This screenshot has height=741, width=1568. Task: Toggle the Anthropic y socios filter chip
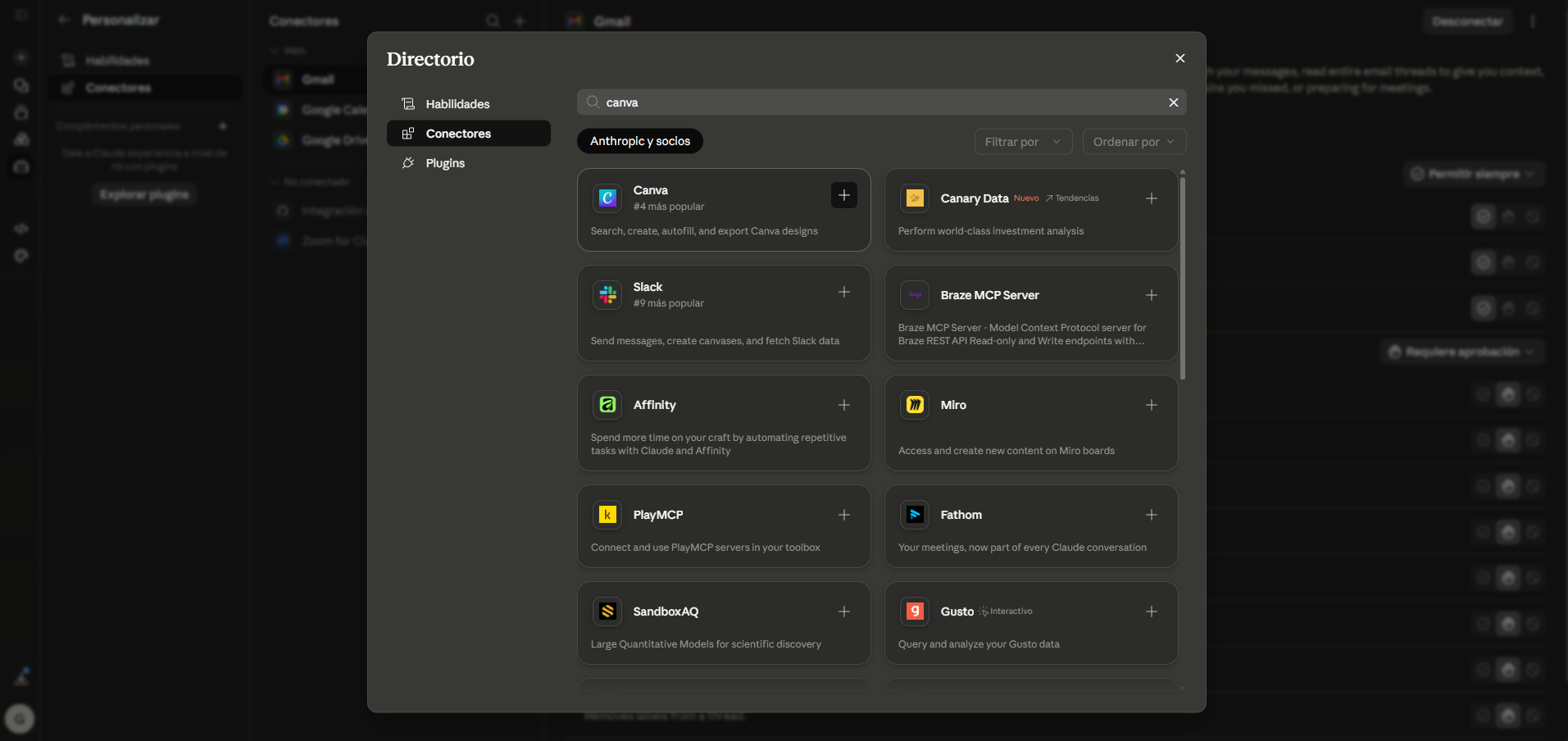(640, 141)
